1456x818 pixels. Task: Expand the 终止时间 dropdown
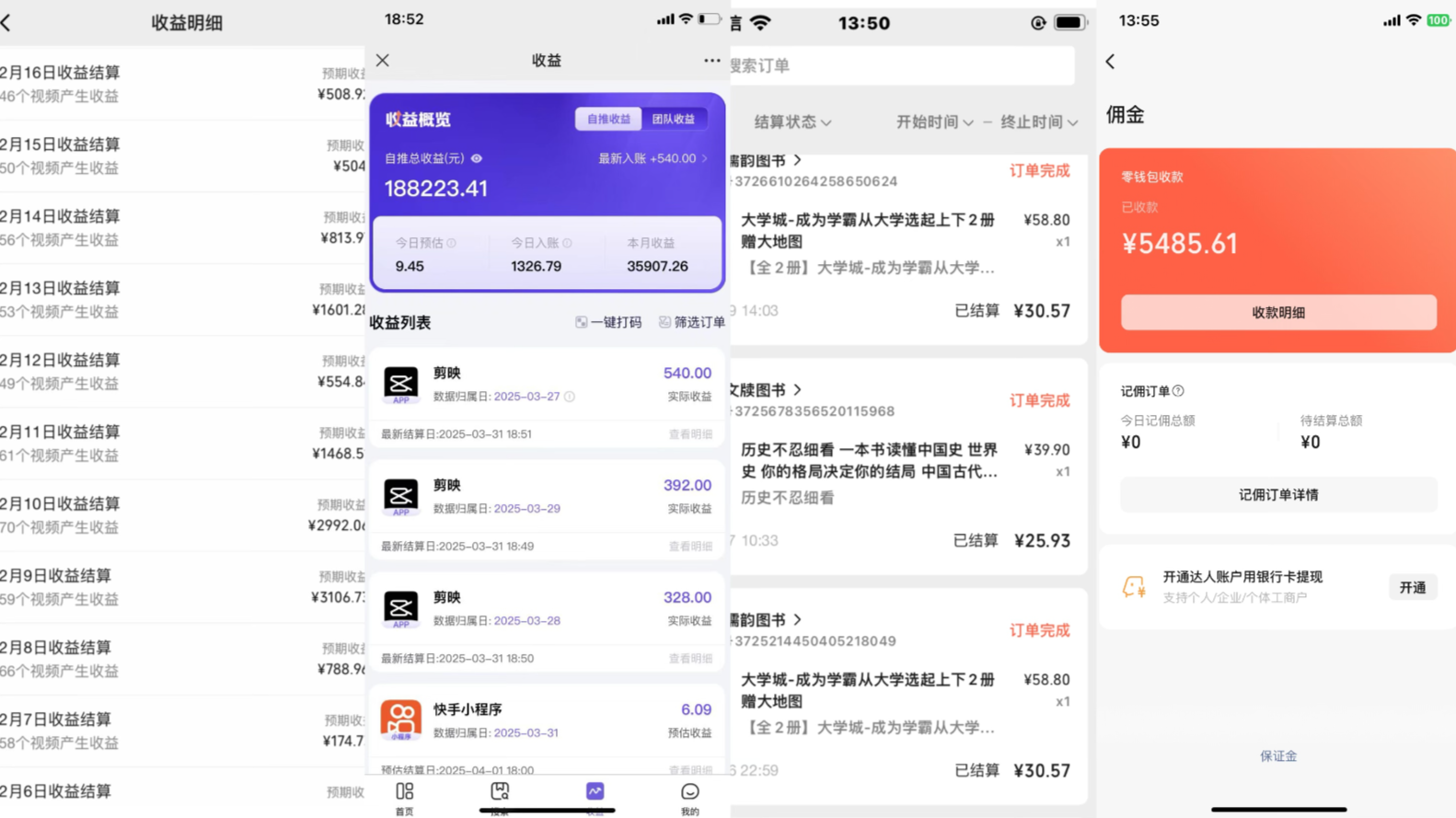1038,121
